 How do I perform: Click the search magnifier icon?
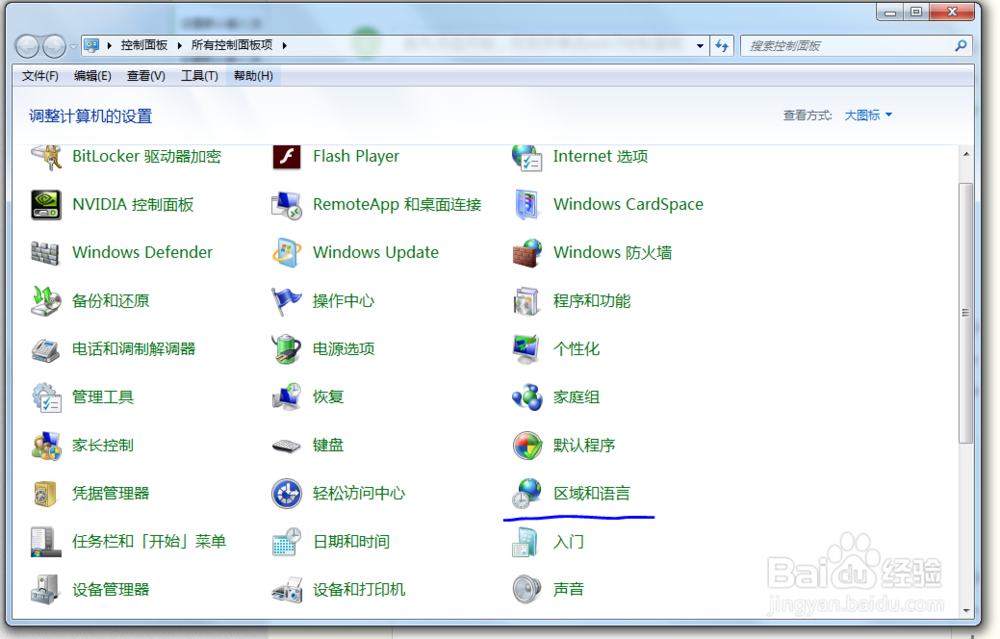click(x=960, y=45)
